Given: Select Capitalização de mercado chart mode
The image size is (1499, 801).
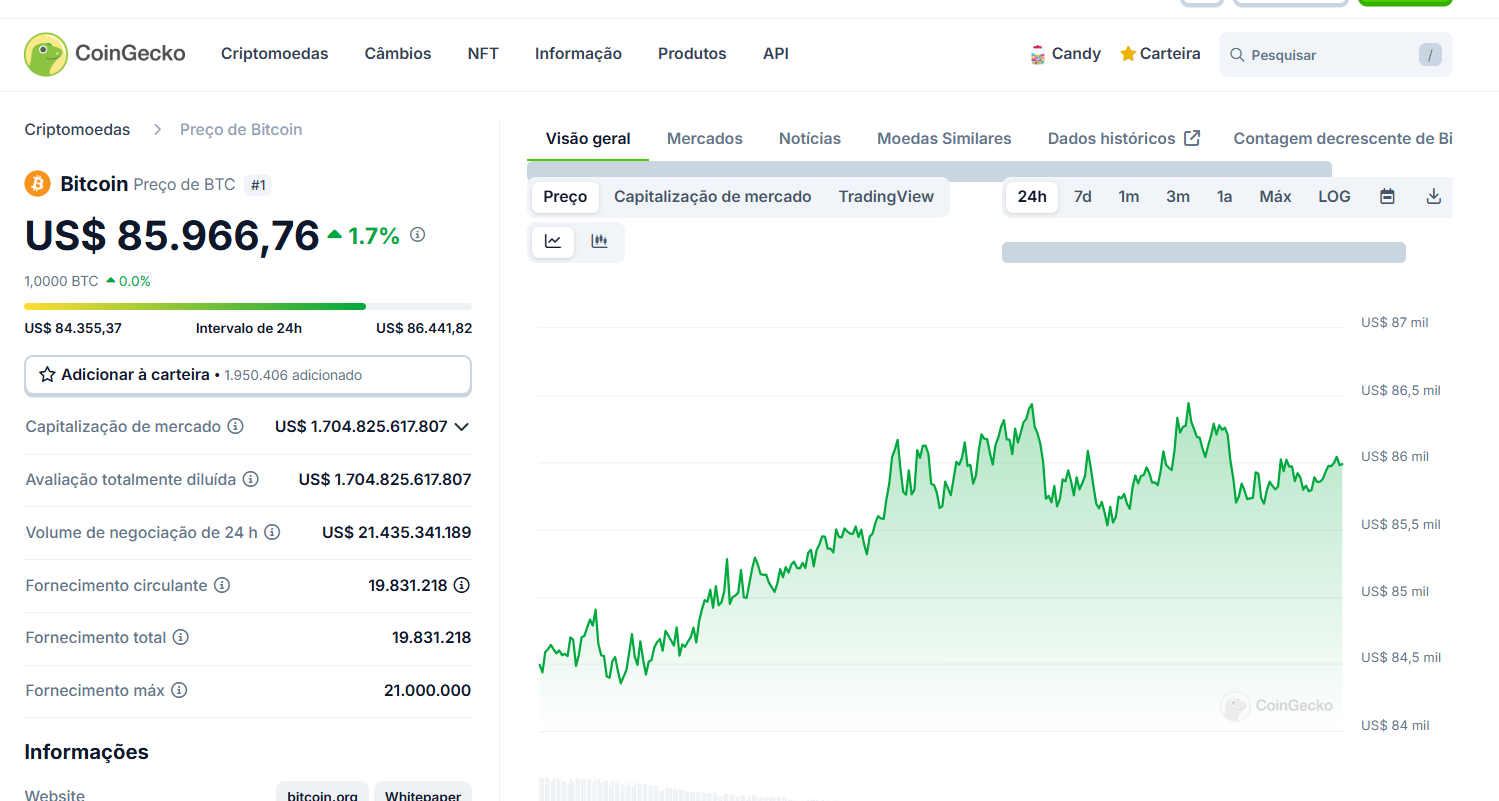Looking at the screenshot, I should tap(713, 197).
